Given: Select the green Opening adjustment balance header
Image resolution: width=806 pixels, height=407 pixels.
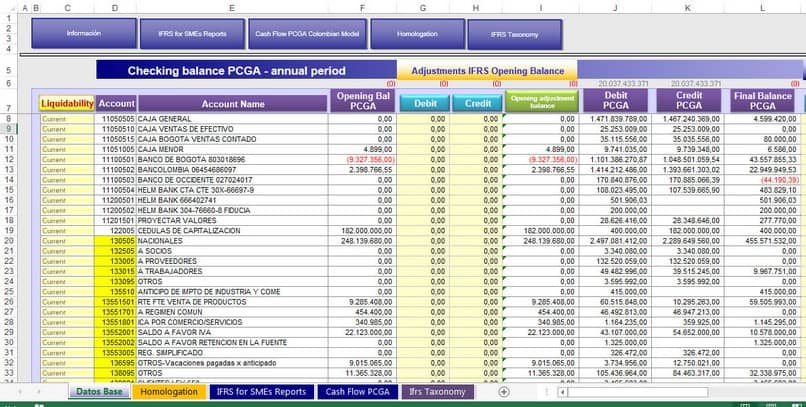Looking at the screenshot, I should [540, 101].
